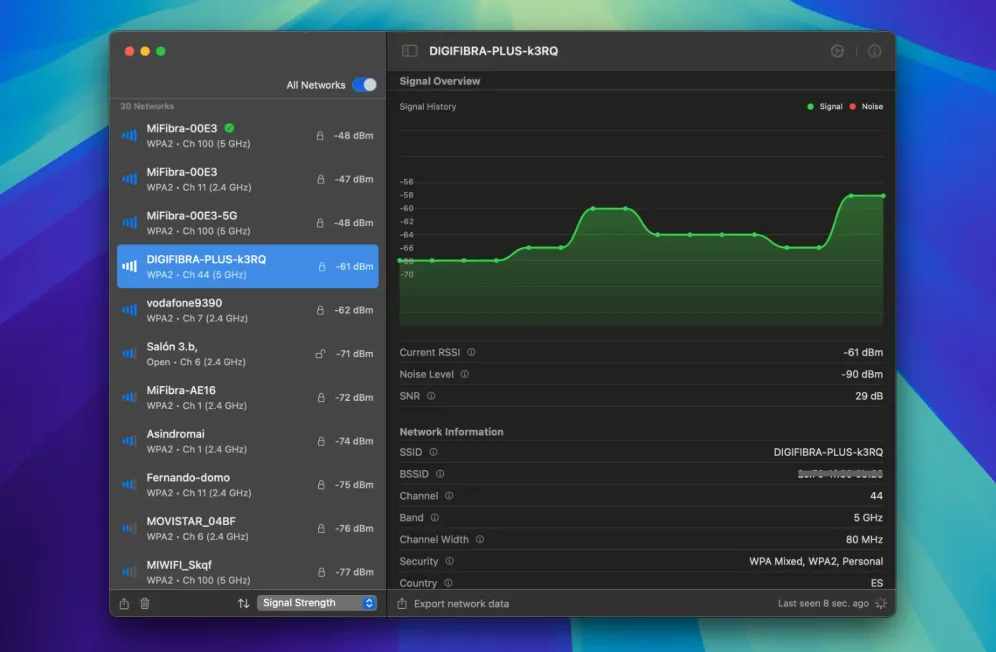This screenshot has width=996, height=652.
Task: Select the vodafone9390 network
Action: pos(247,310)
